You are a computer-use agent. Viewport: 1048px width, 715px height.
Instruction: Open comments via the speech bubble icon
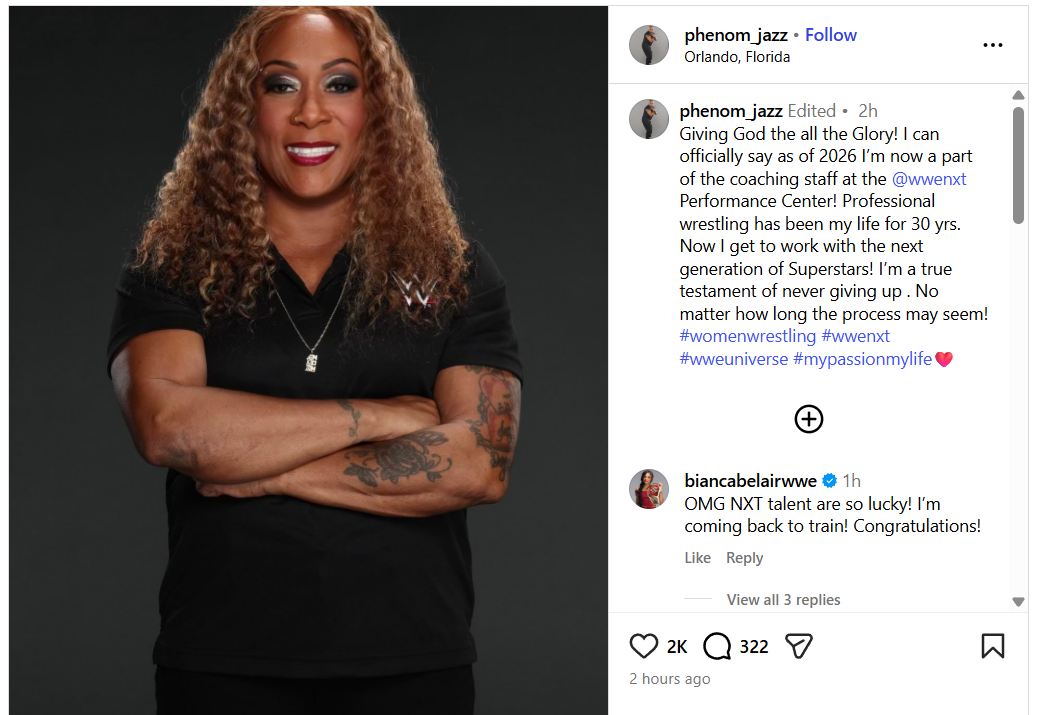pos(717,646)
